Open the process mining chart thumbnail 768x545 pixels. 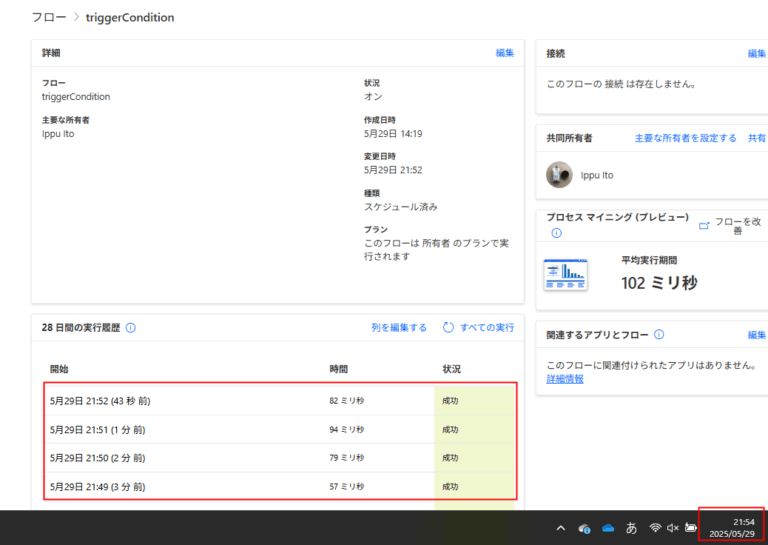pos(566,275)
